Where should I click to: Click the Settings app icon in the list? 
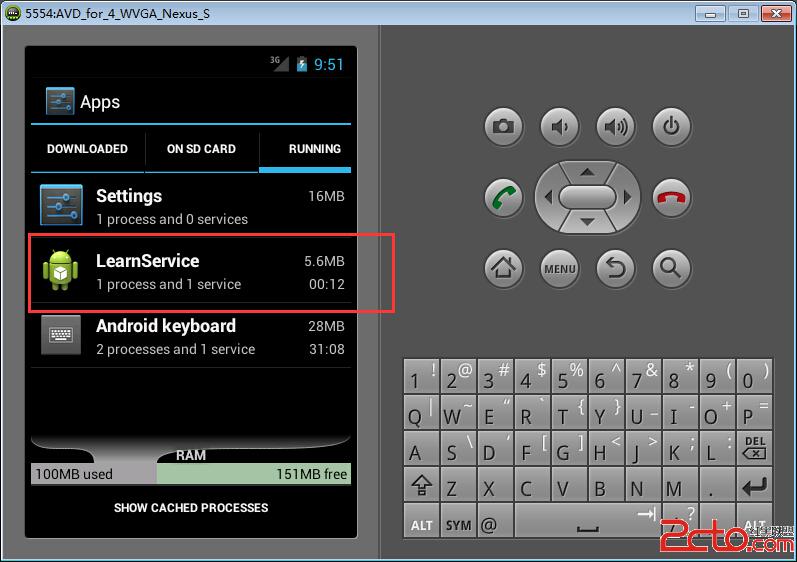61,205
